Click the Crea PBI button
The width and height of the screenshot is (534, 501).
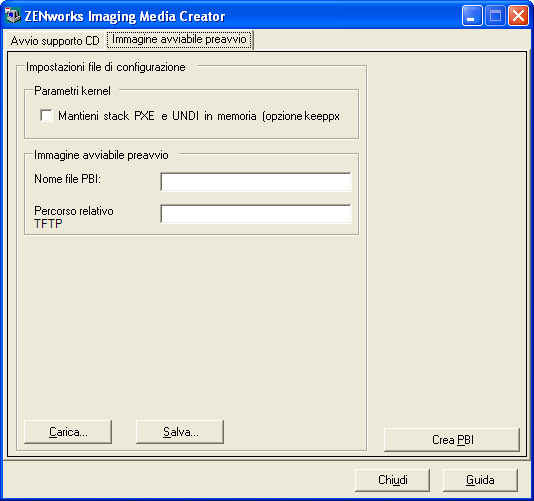(452, 440)
